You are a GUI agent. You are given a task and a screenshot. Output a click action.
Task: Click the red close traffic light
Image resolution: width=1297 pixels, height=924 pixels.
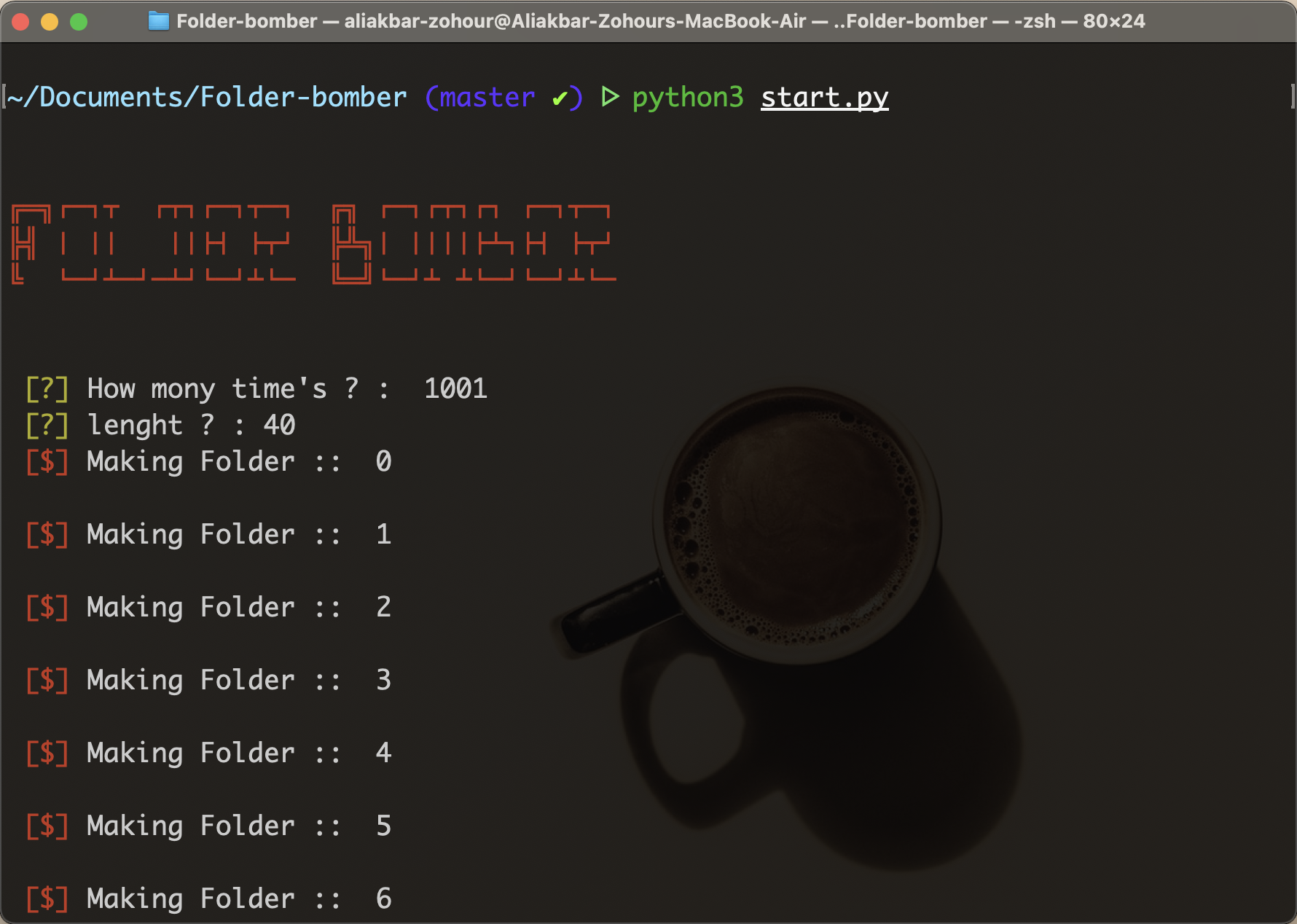[x=21, y=23]
